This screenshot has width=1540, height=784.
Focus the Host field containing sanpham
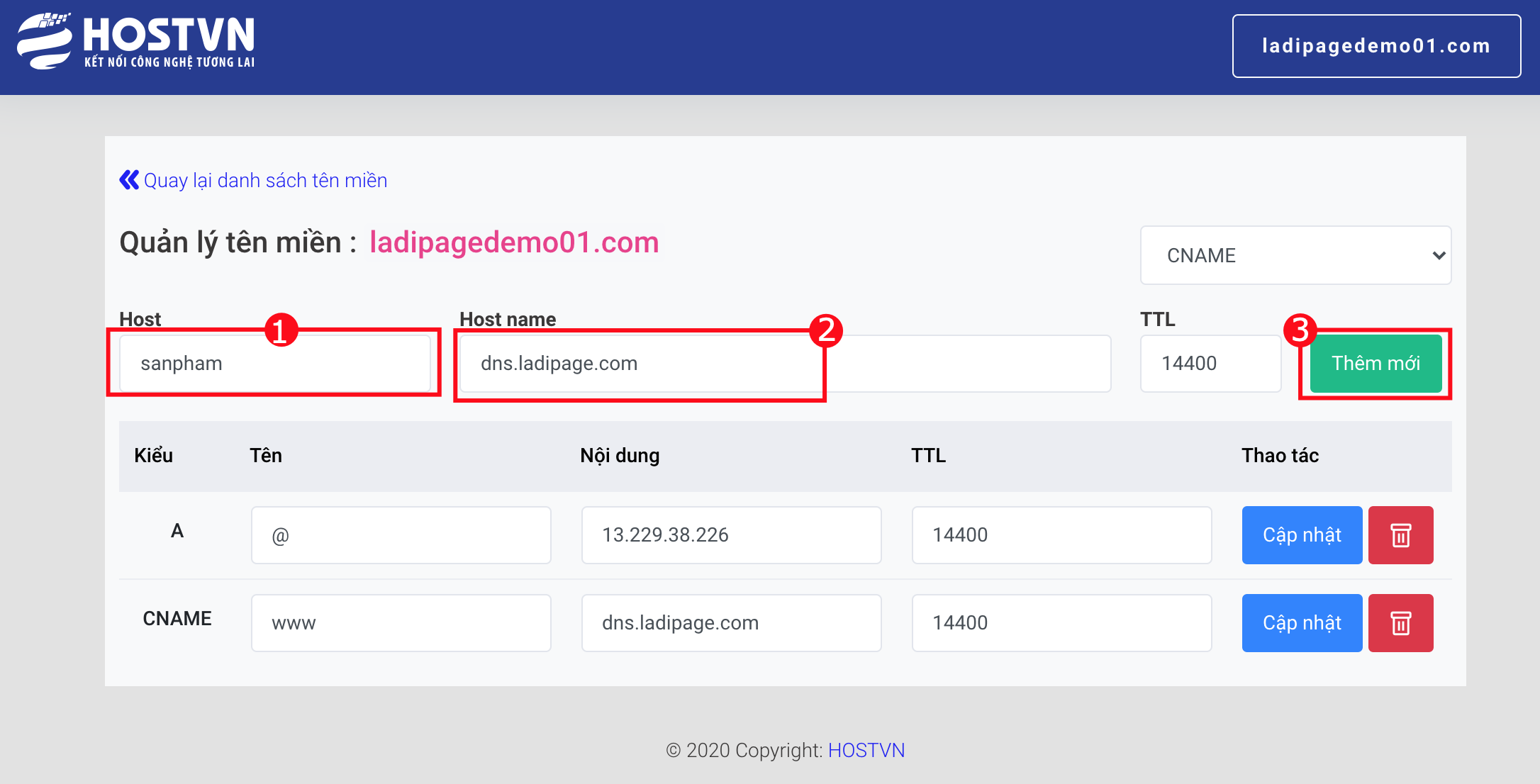pyautogui.click(x=275, y=364)
